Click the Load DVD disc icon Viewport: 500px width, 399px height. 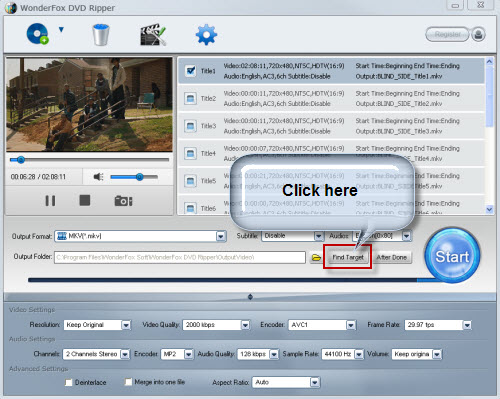[37, 34]
